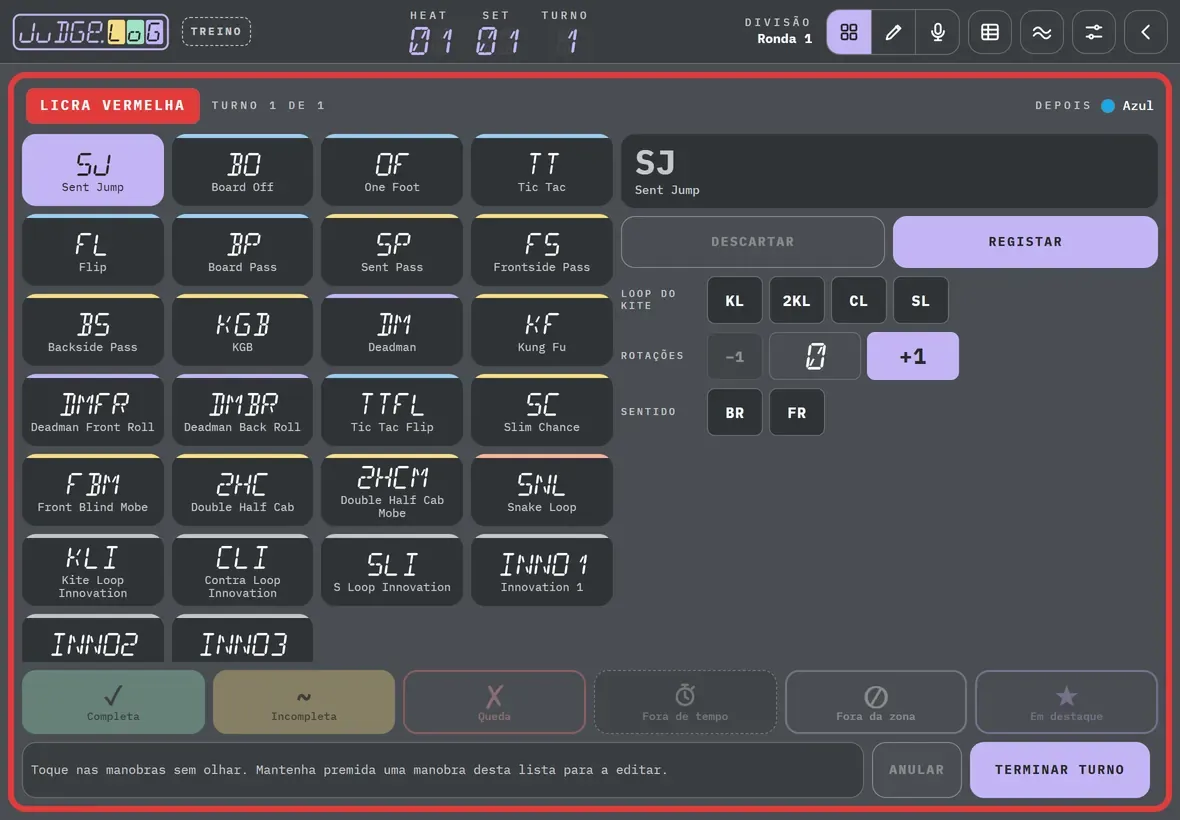Activate the microphone icon
The height and width of the screenshot is (820, 1180).
pos(938,32)
